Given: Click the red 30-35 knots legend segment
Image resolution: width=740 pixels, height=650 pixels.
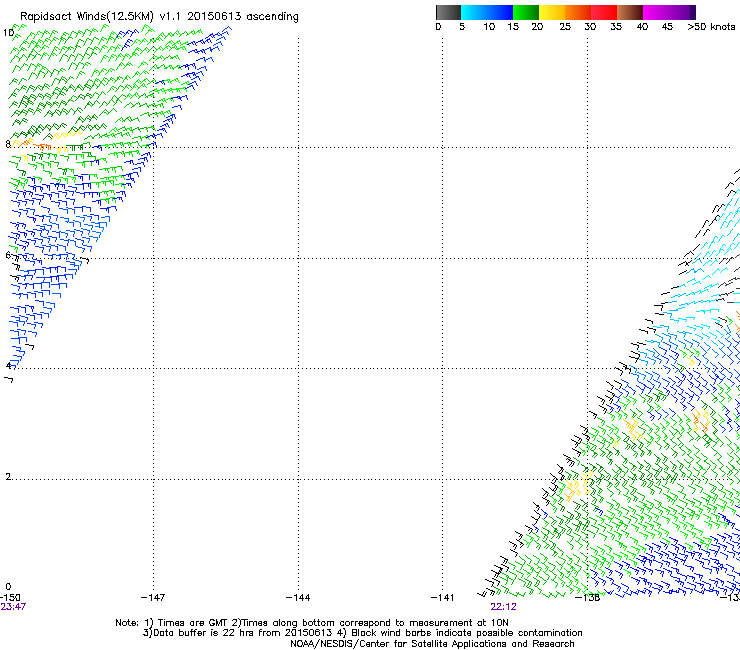Looking at the screenshot, I should click(x=604, y=12).
